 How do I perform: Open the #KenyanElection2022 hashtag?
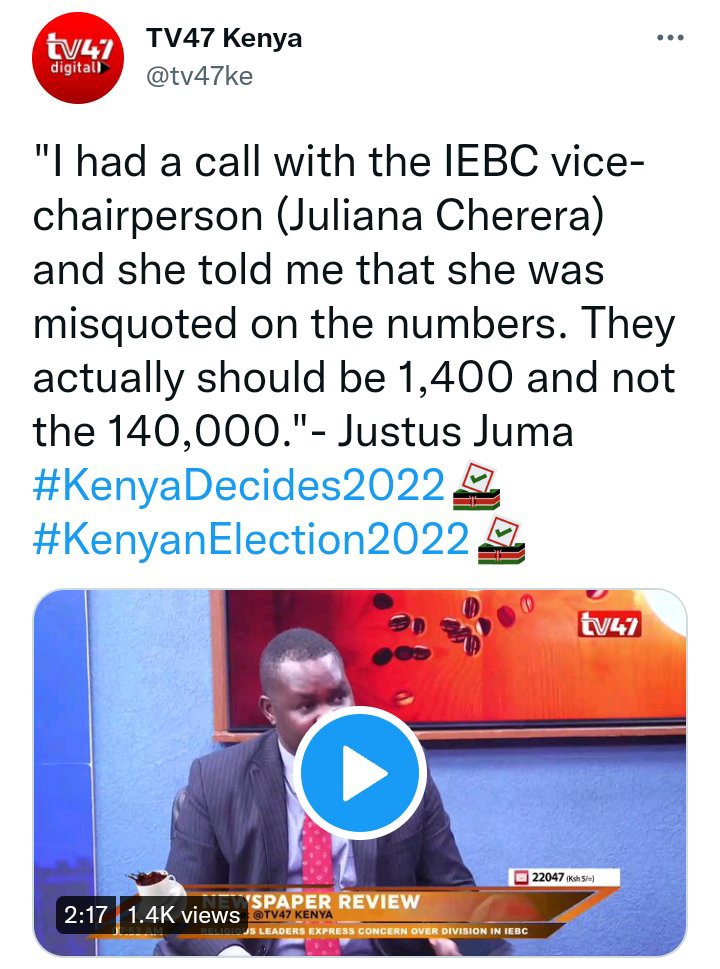(x=251, y=538)
